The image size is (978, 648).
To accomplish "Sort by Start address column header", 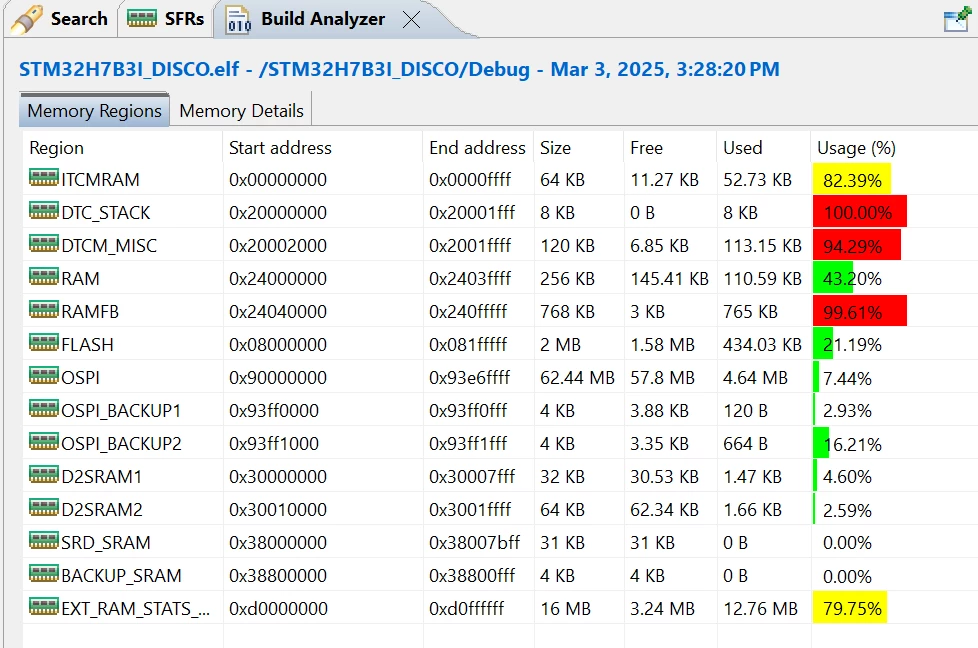I will point(280,148).
